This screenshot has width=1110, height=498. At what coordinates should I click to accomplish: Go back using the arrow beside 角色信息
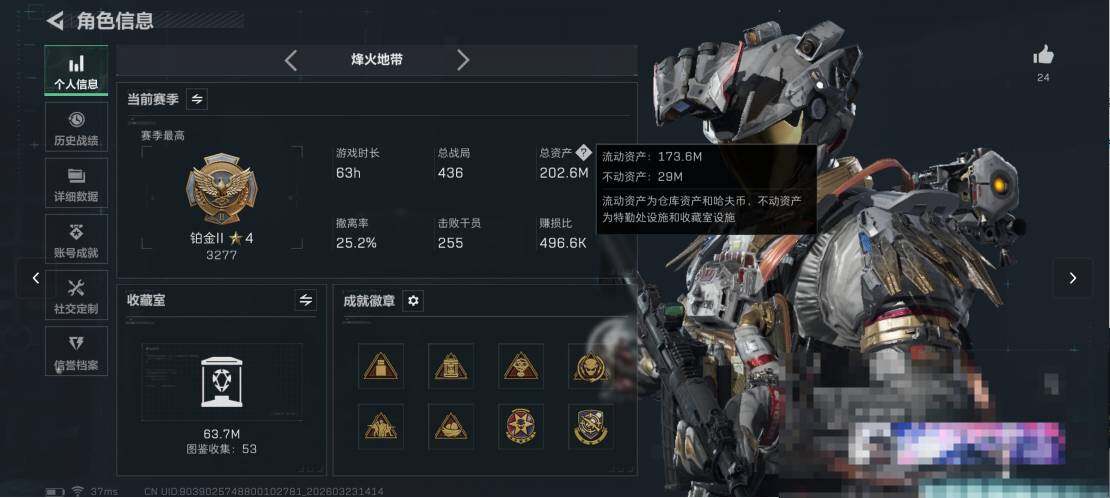click(x=55, y=20)
